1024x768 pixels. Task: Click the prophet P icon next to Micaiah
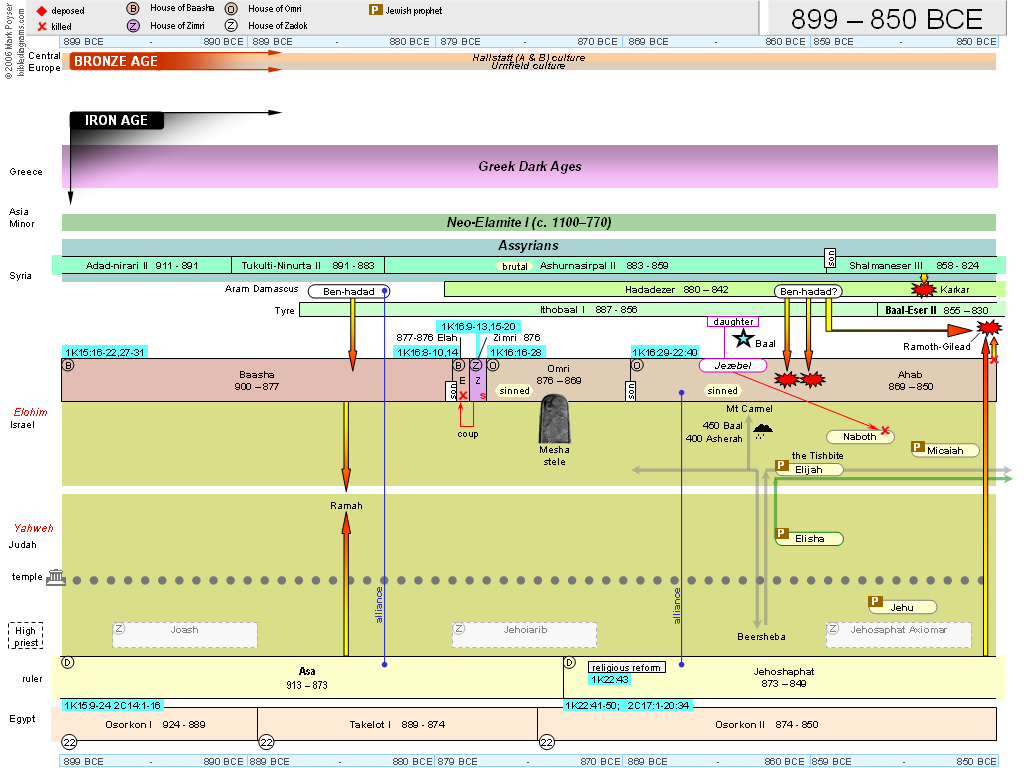[918, 449]
